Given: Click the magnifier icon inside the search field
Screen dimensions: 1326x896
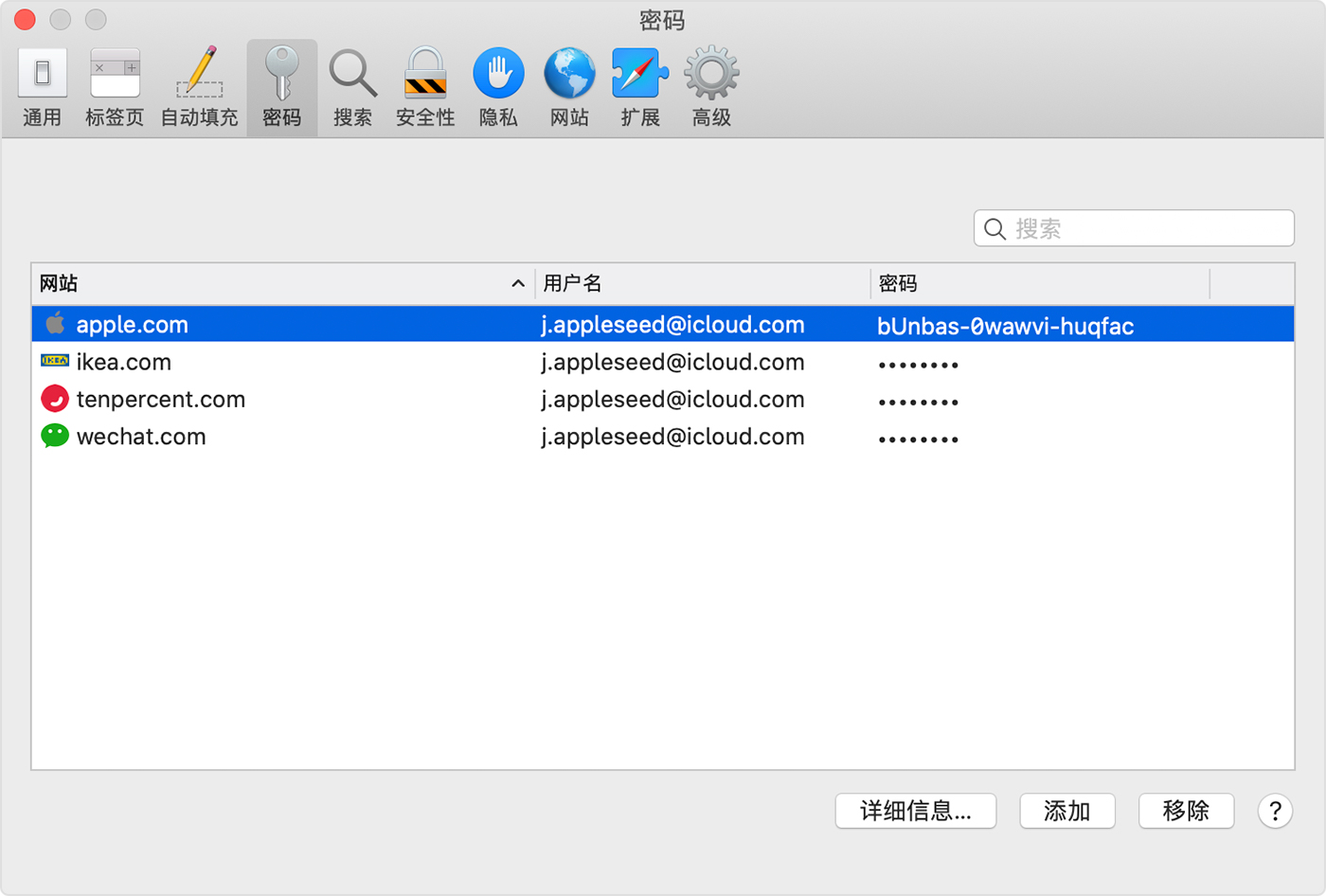Looking at the screenshot, I should pyautogui.click(x=994, y=229).
